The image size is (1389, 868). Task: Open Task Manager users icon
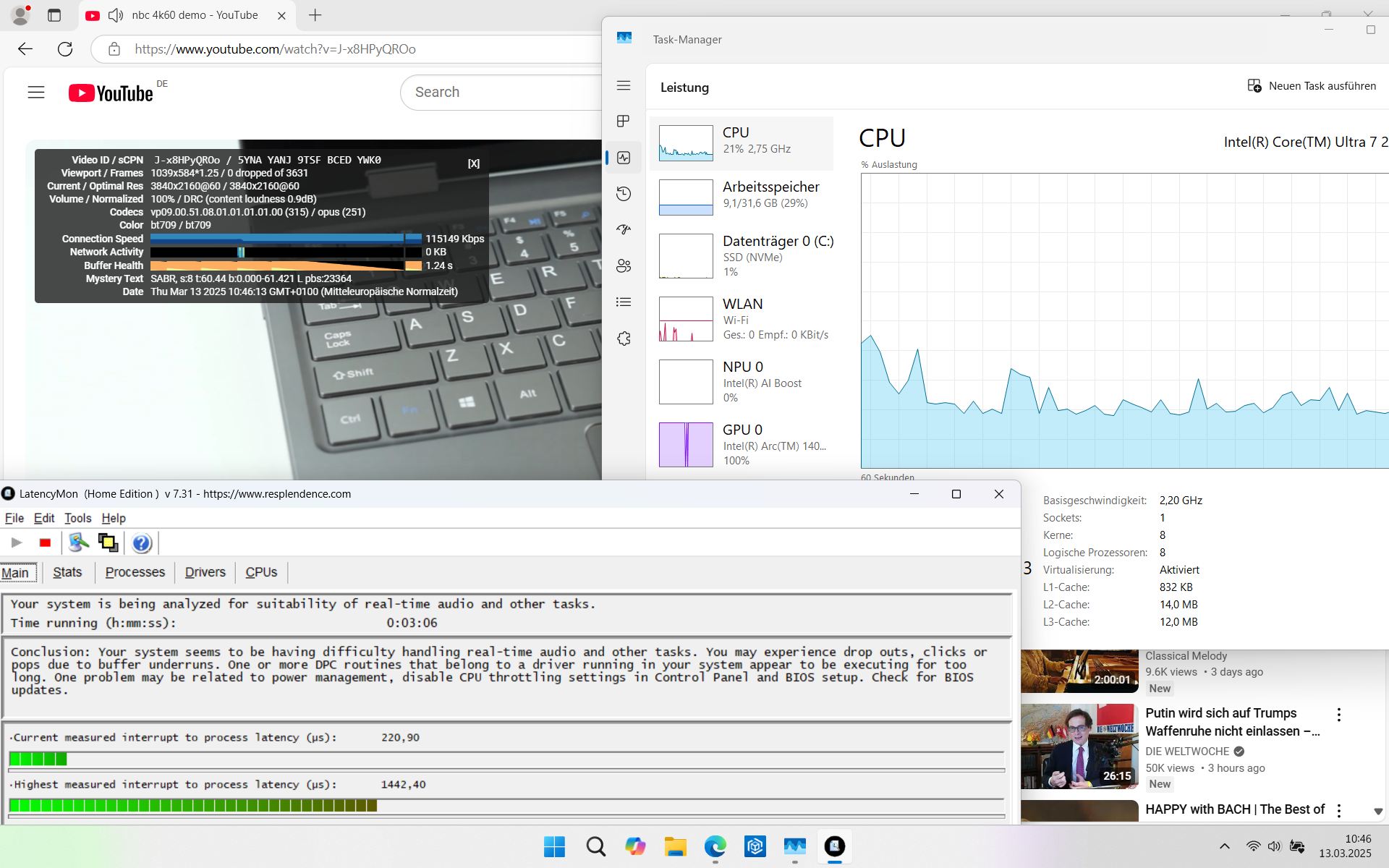click(624, 266)
